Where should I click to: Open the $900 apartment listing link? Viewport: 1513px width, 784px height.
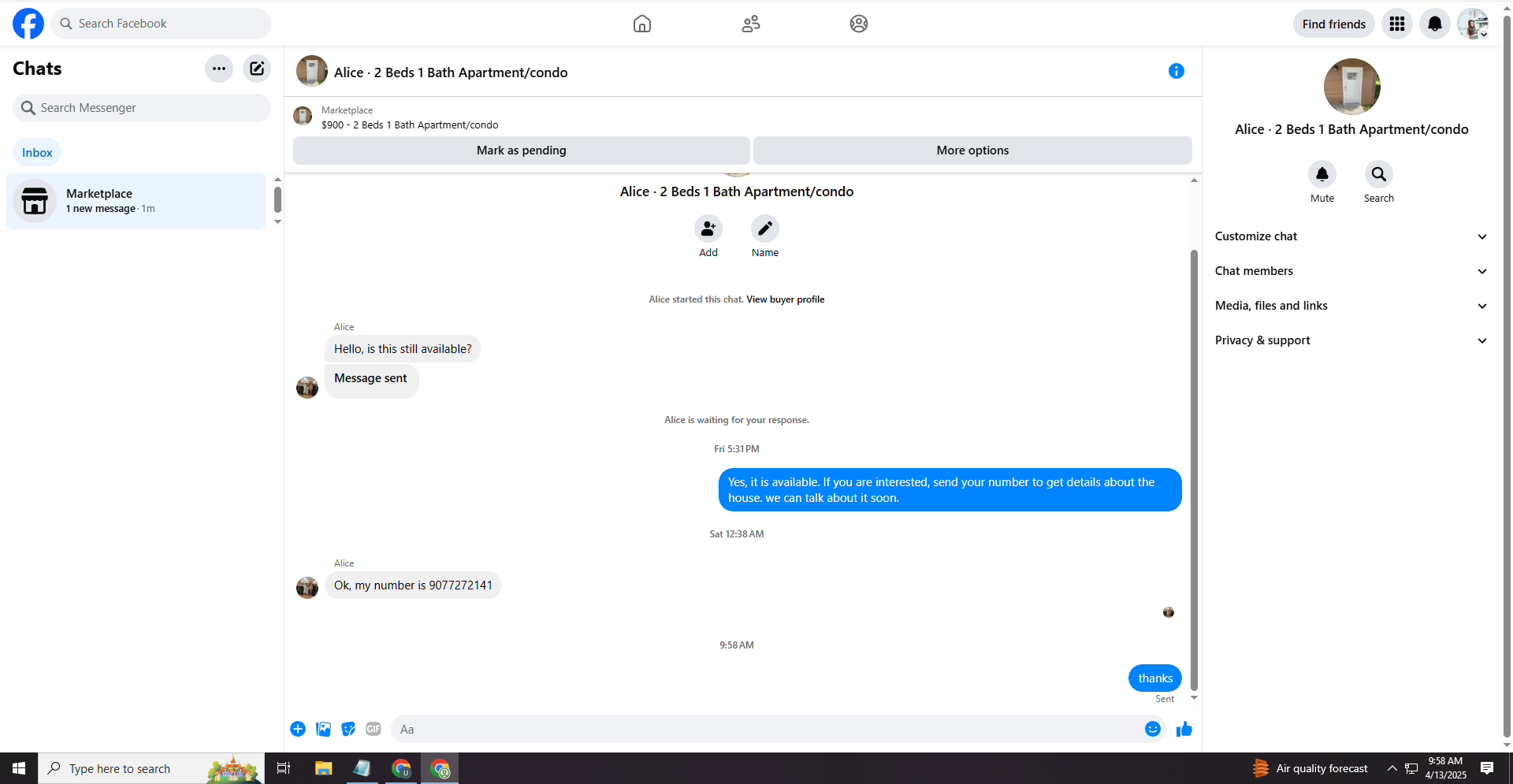point(410,125)
